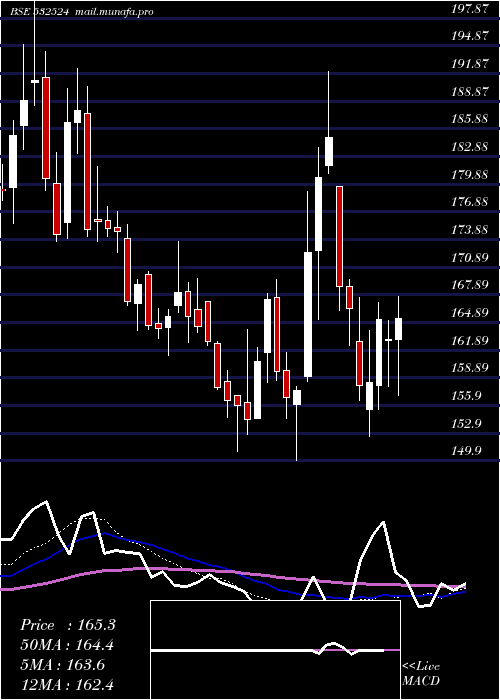Click the Price : 165.3 readout
500x700 pixels.
pos(68,625)
